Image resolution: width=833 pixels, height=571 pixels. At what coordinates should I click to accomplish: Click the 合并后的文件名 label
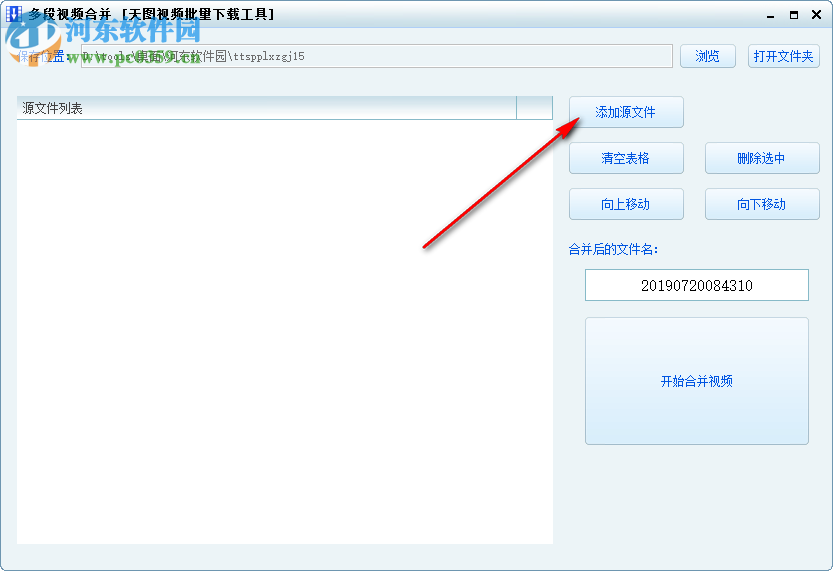[x=613, y=249]
